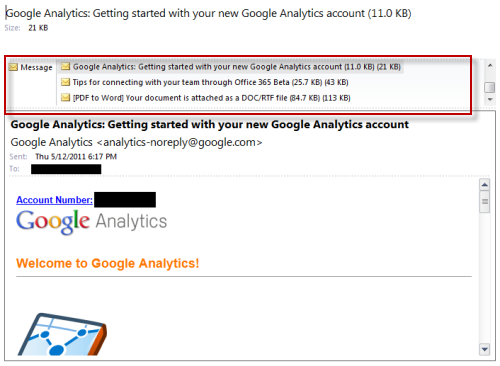
Task: Click the Google Analytics logo
Action: (92, 221)
